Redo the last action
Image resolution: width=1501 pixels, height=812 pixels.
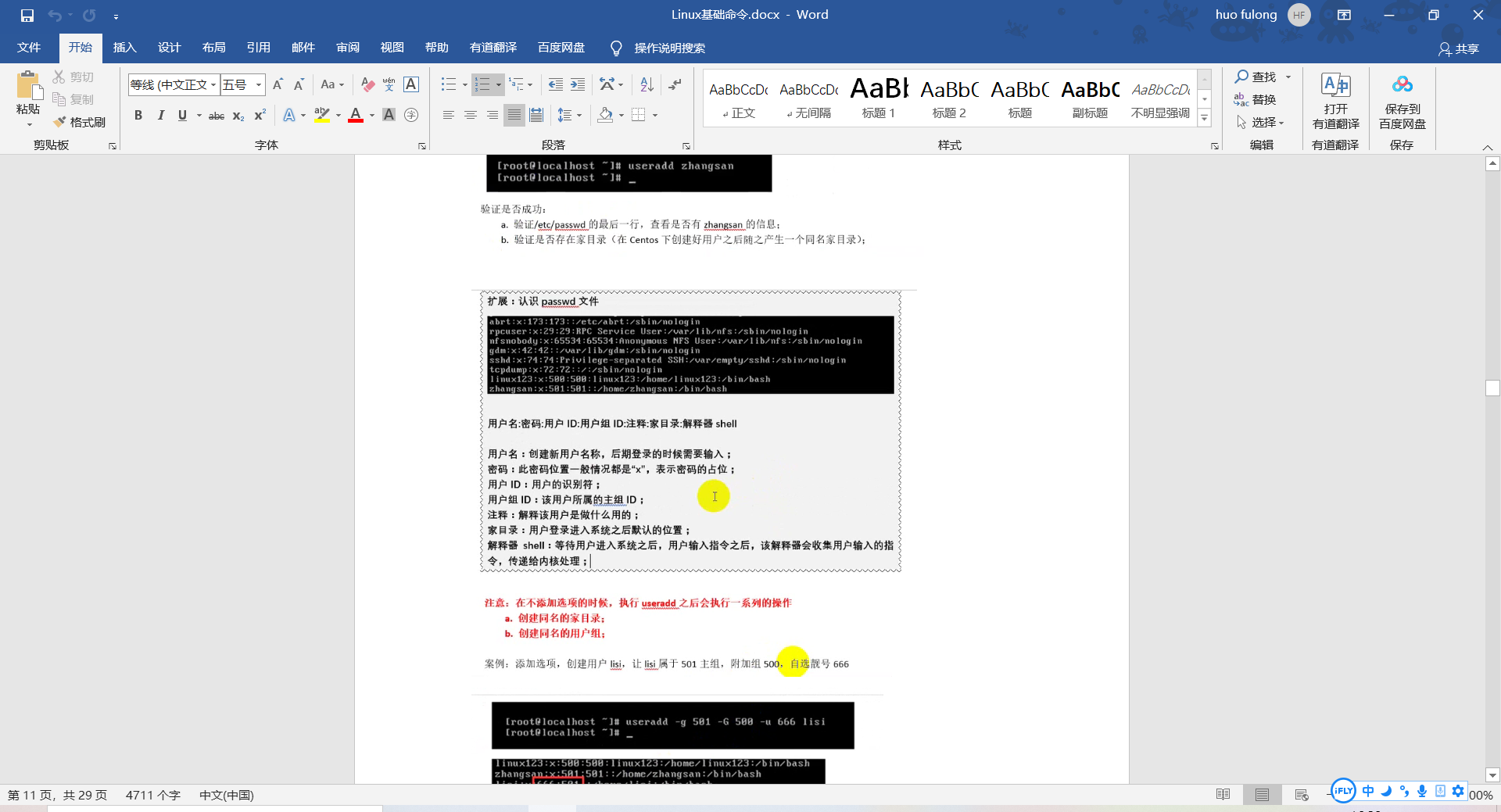(x=89, y=15)
